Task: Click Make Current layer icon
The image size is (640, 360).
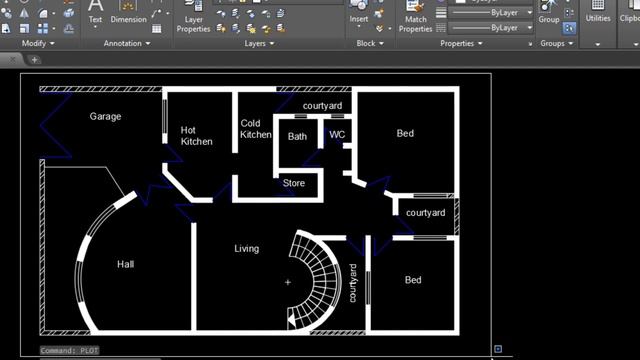Action: 281,13
